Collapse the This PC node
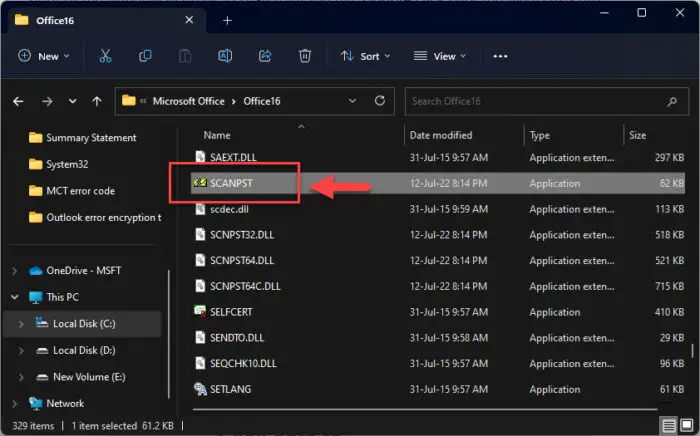Screen dimensions: 700x436 pos(15,297)
